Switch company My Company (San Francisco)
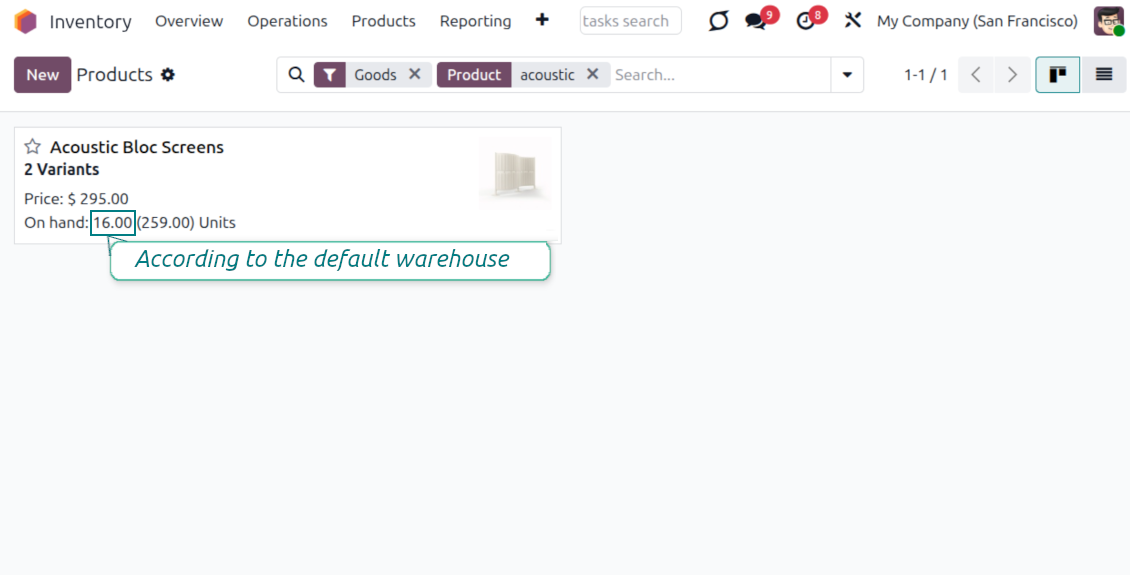The width and height of the screenshot is (1130, 575). point(977,22)
